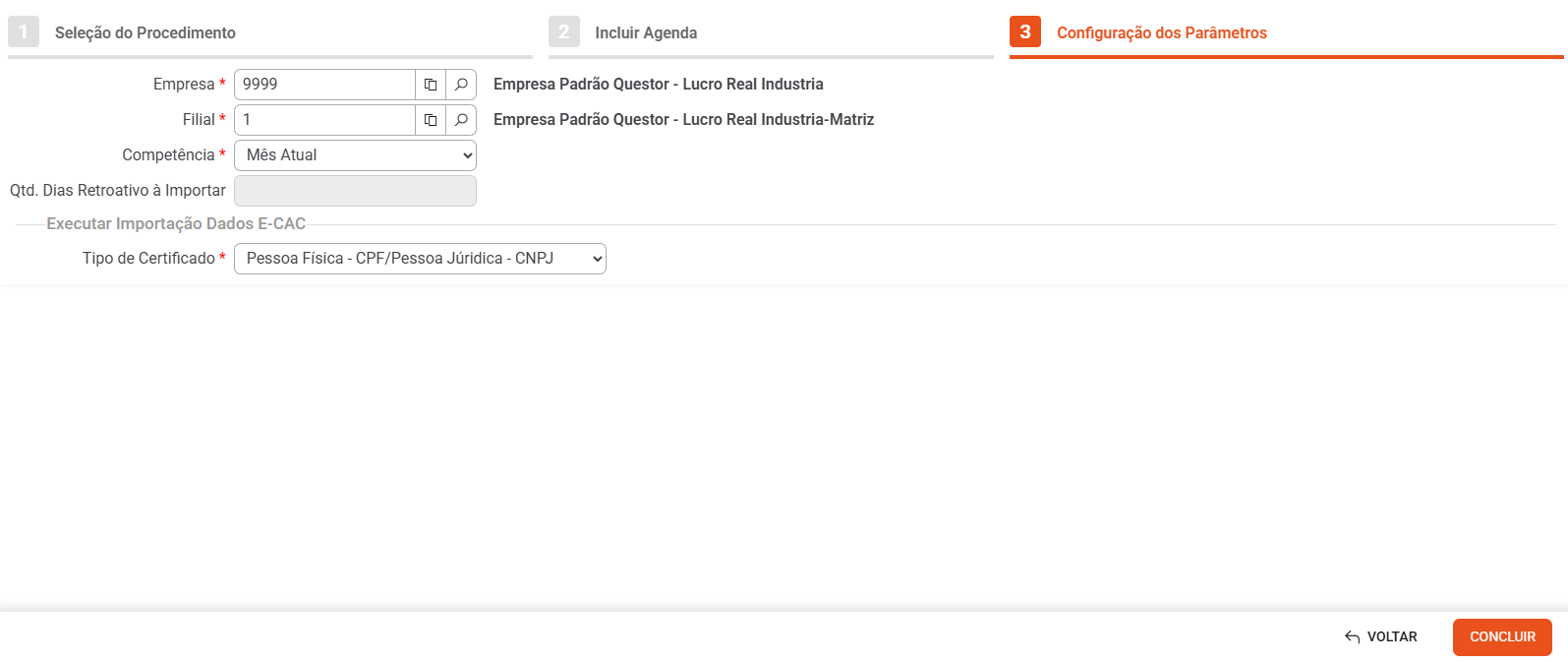
Task: Click the Executar Importação Dados E-CAC heading
Action: click(176, 224)
